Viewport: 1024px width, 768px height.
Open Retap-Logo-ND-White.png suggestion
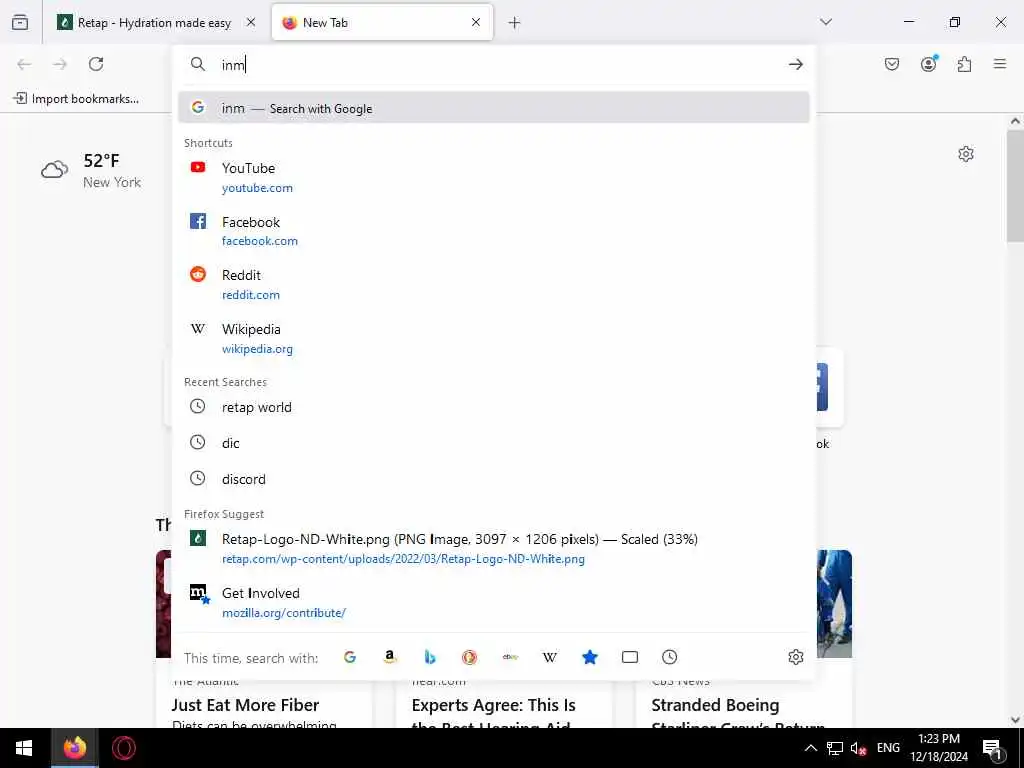tap(494, 549)
